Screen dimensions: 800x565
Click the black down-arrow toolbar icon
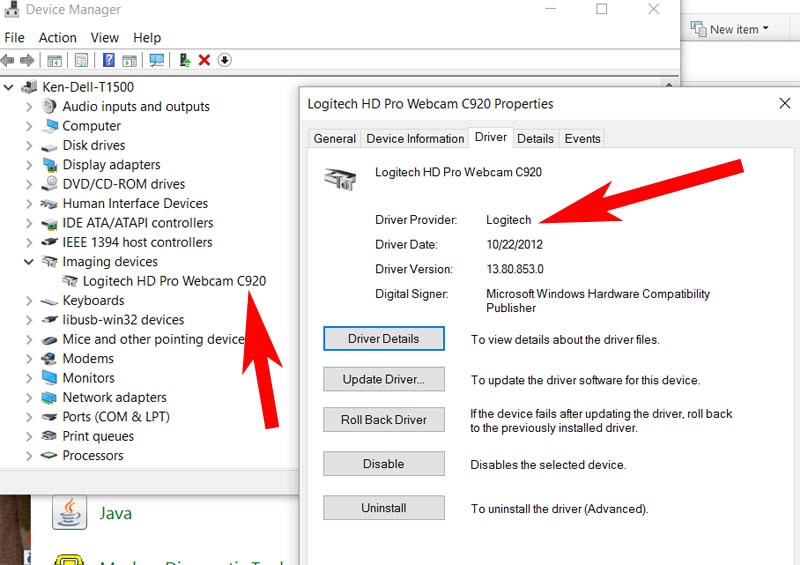tap(224, 60)
